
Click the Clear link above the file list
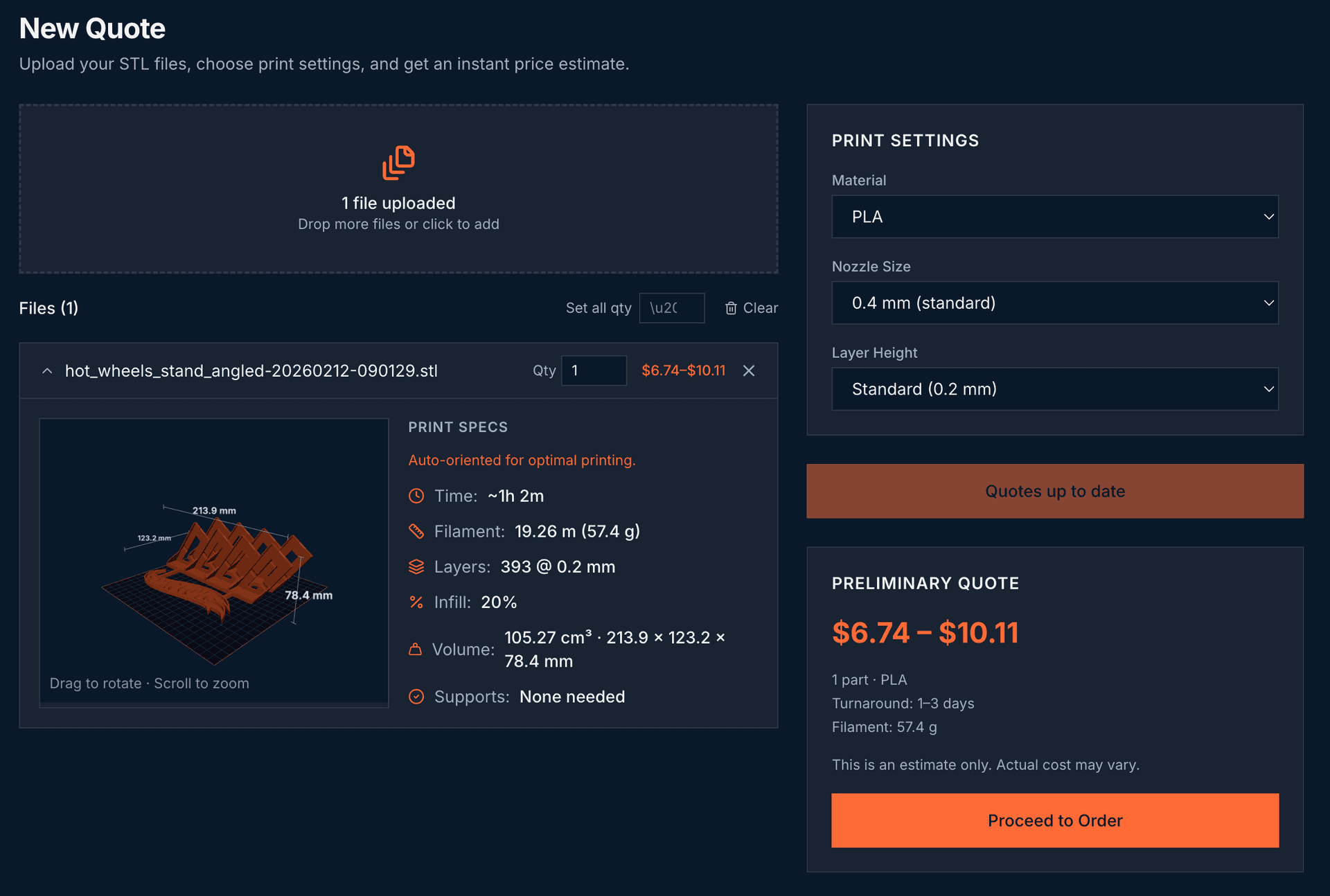click(x=761, y=308)
